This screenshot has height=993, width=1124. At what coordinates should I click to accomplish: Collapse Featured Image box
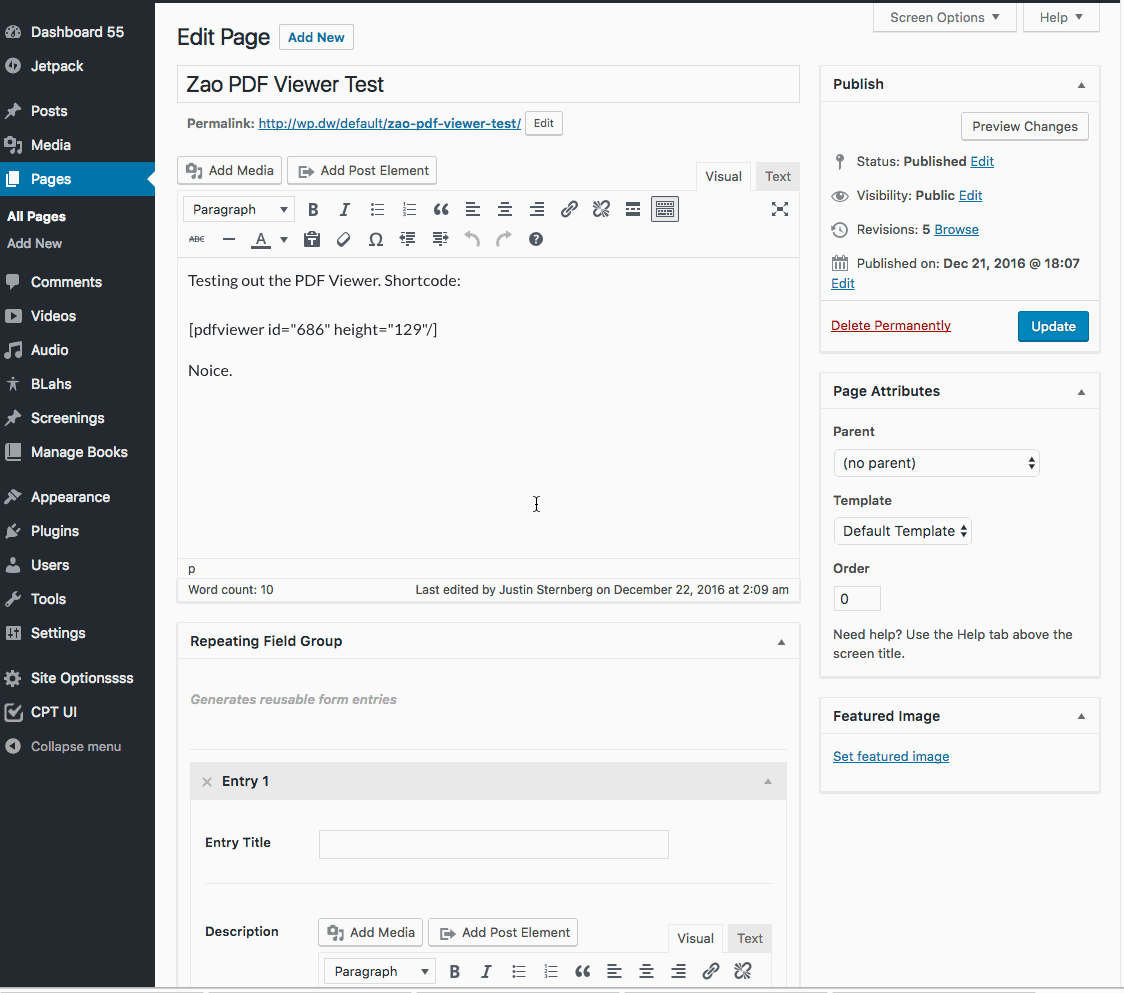1081,716
